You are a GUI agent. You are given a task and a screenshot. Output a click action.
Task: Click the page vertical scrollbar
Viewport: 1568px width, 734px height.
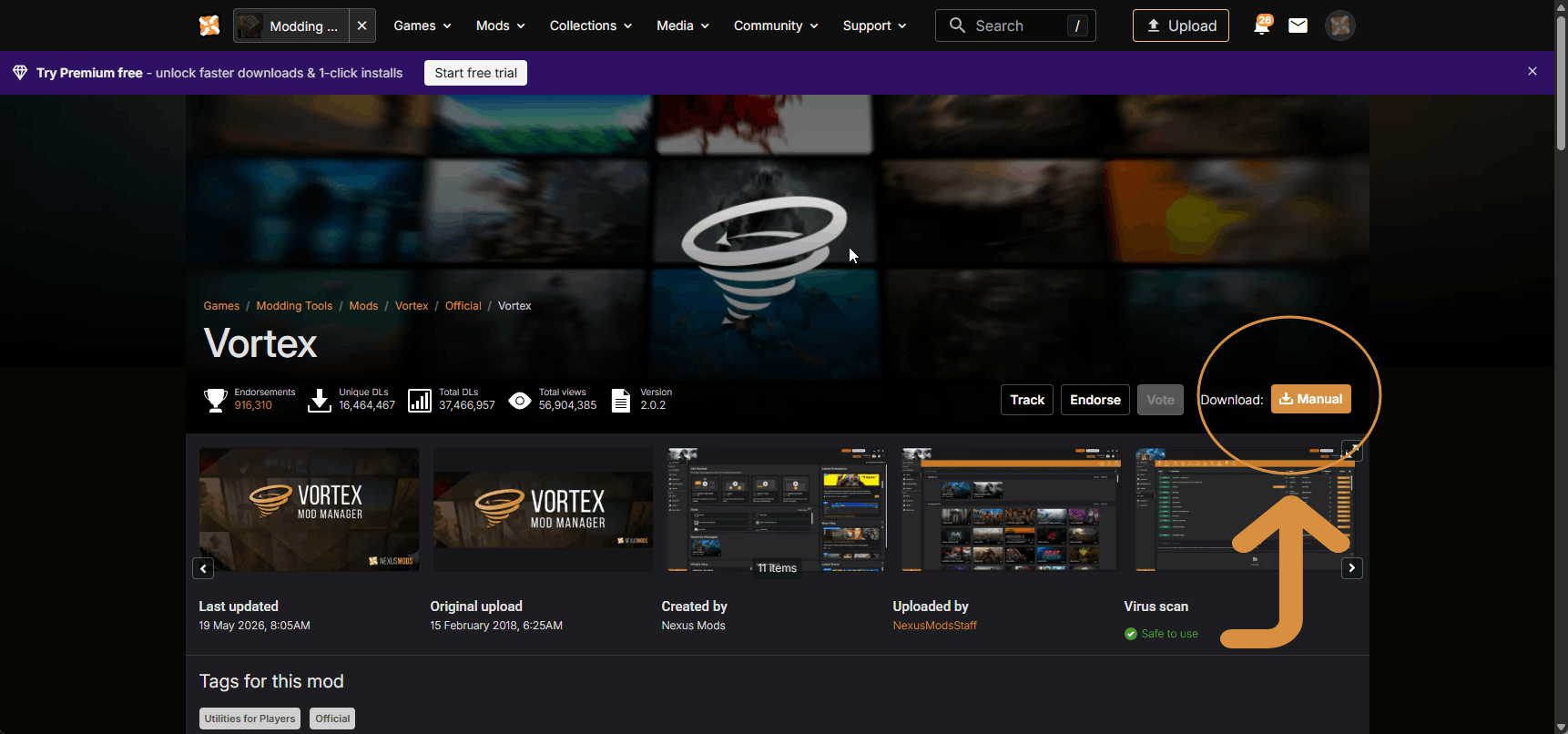click(x=1561, y=82)
